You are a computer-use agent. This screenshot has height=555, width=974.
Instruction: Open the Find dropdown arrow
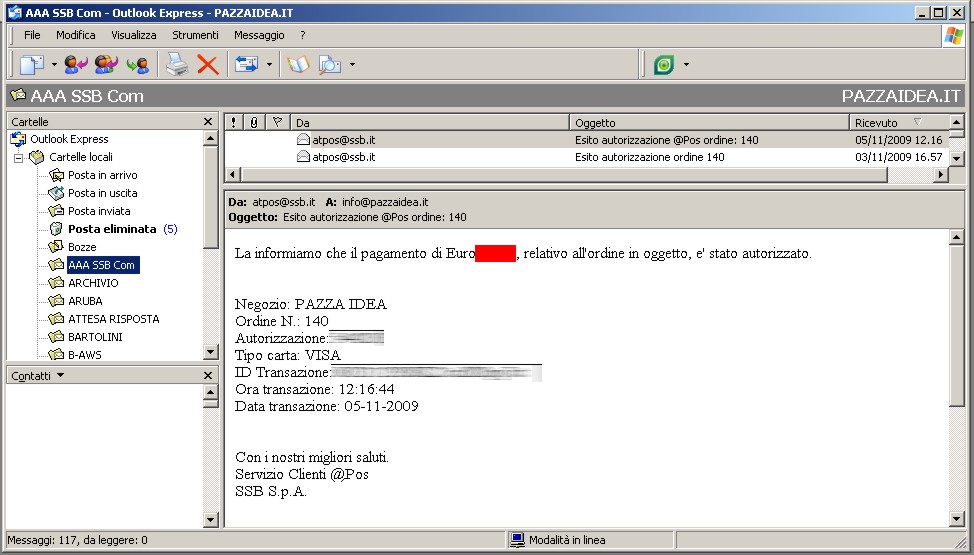(x=352, y=64)
